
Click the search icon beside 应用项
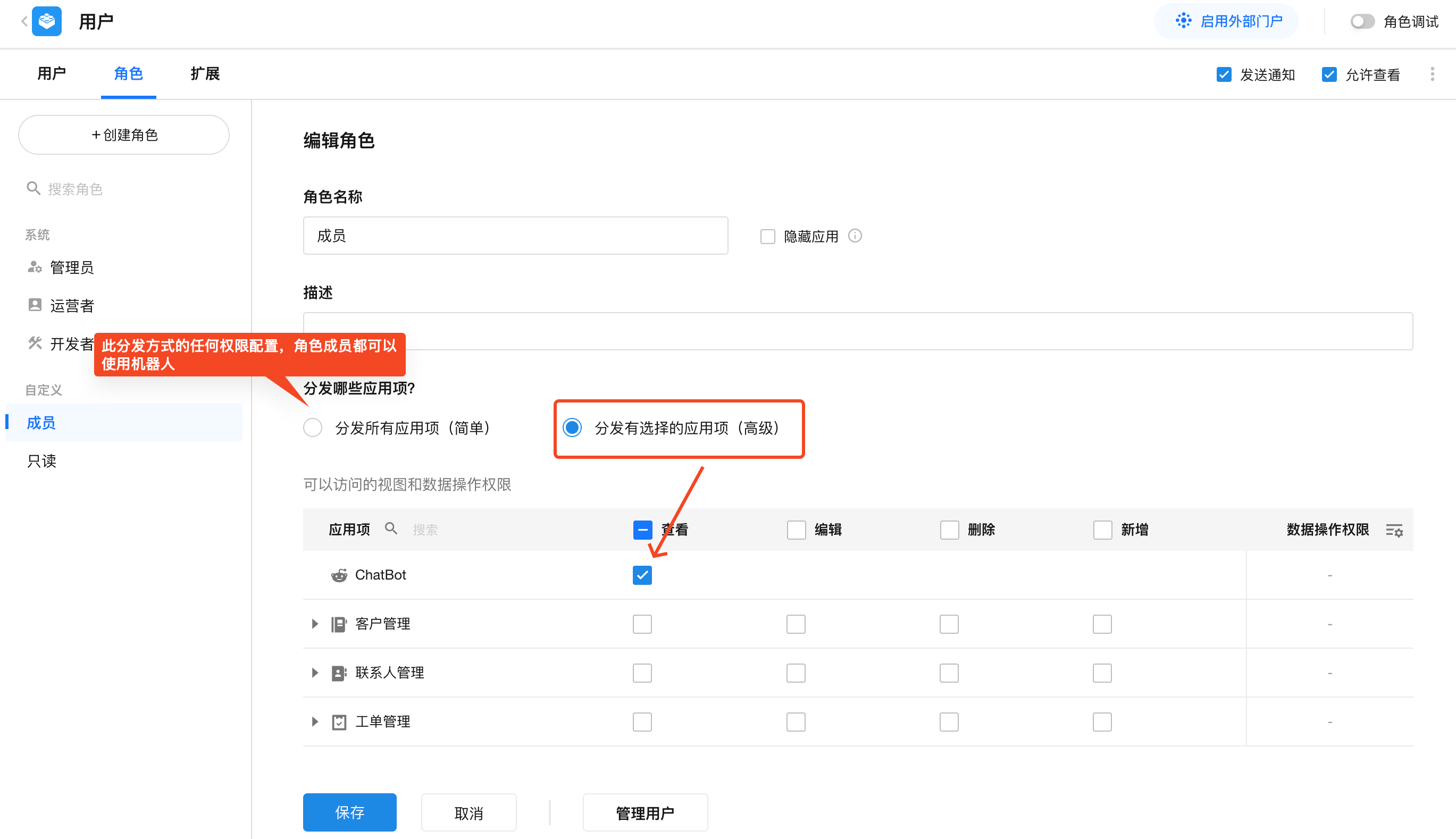pyautogui.click(x=391, y=529)
